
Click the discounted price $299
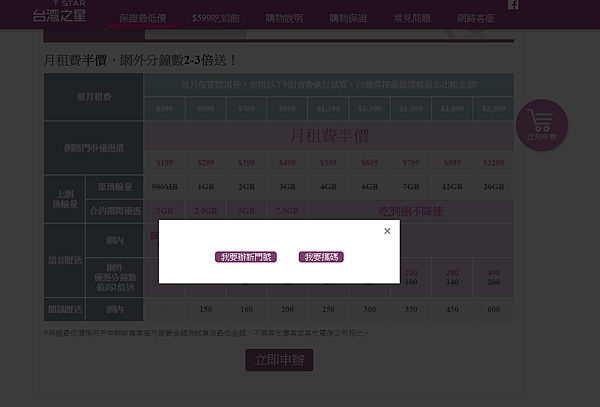click(205, 163)
